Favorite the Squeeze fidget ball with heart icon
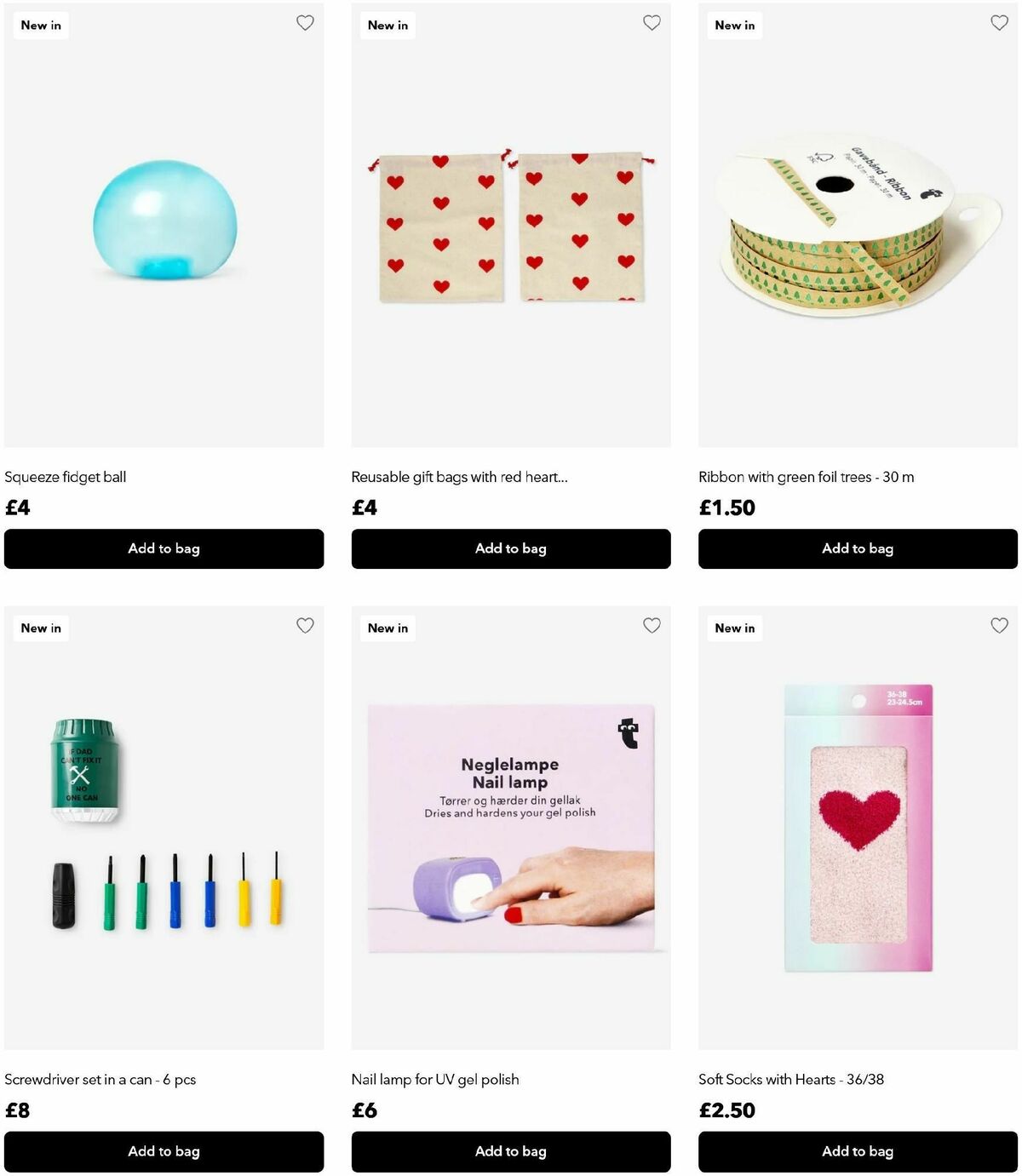The width and height of the screenshot is (1022, 1176). (x=305, y=23)
